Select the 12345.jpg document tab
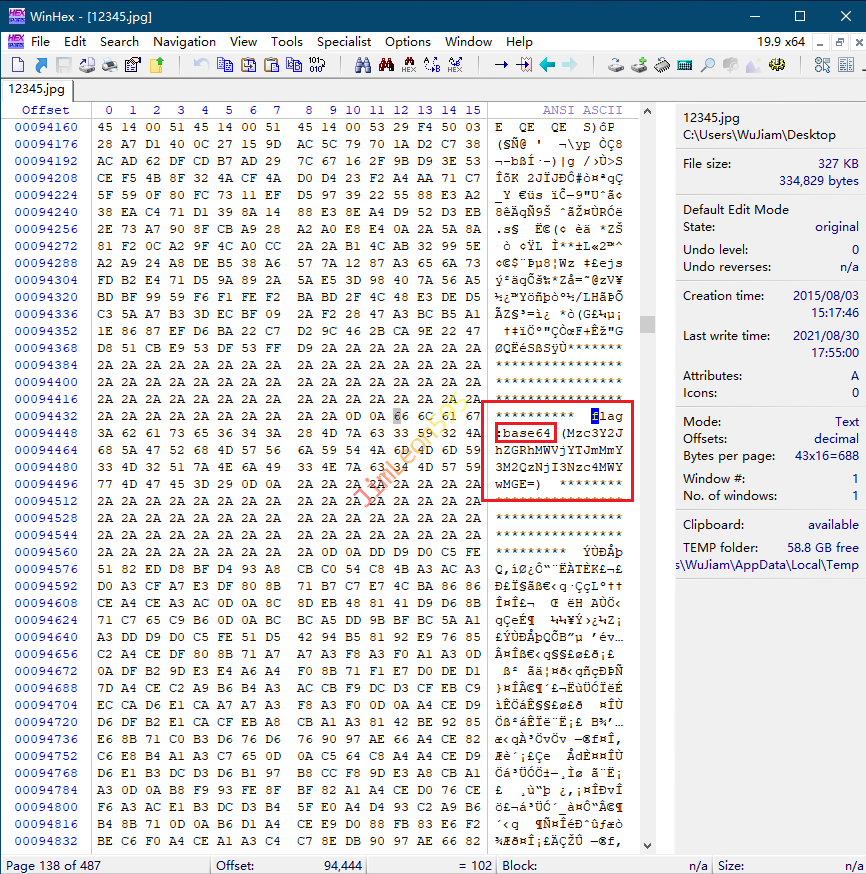866x874 pixels. [35, 88]
